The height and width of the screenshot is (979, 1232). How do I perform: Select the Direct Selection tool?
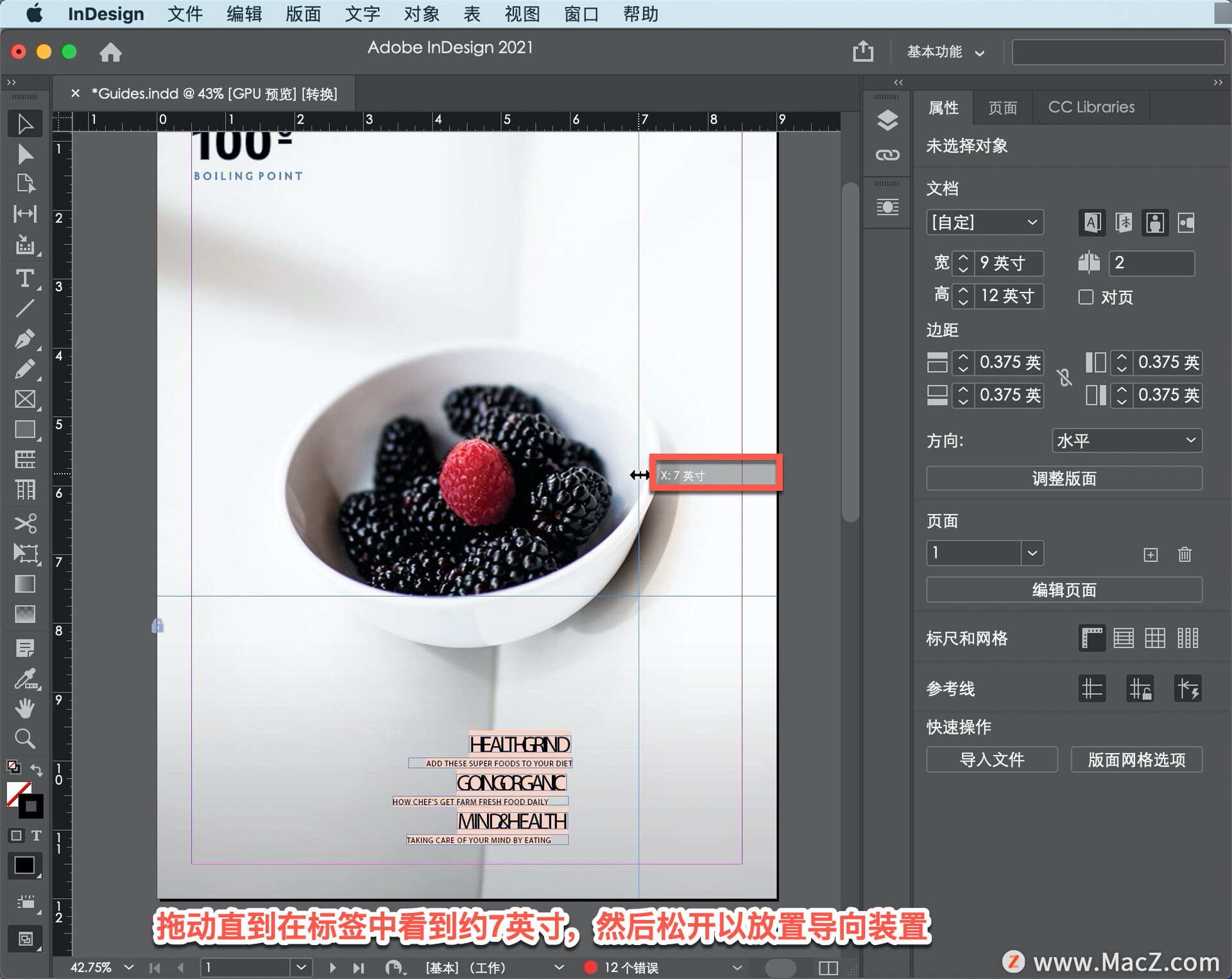pyautogui.click(x=25, y=155)
